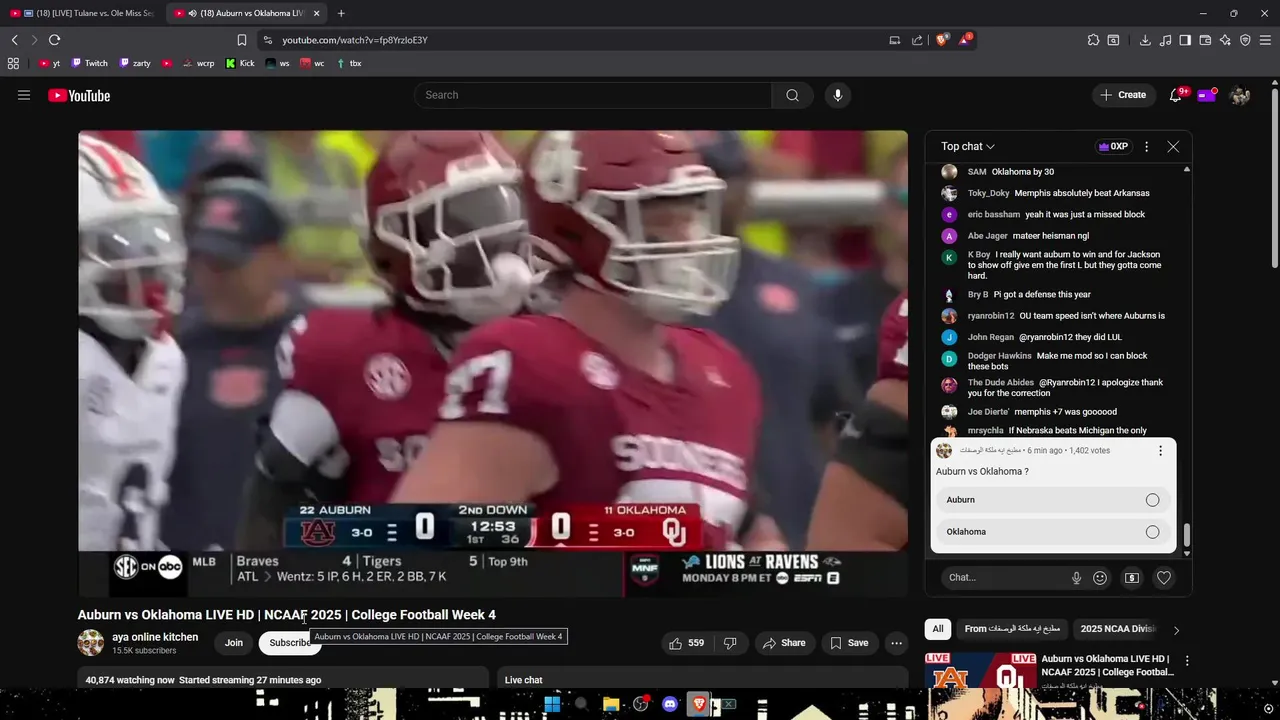1280x720 pixels.
Task: Click chat voice input microphone
Action: tap(1076, 577)
